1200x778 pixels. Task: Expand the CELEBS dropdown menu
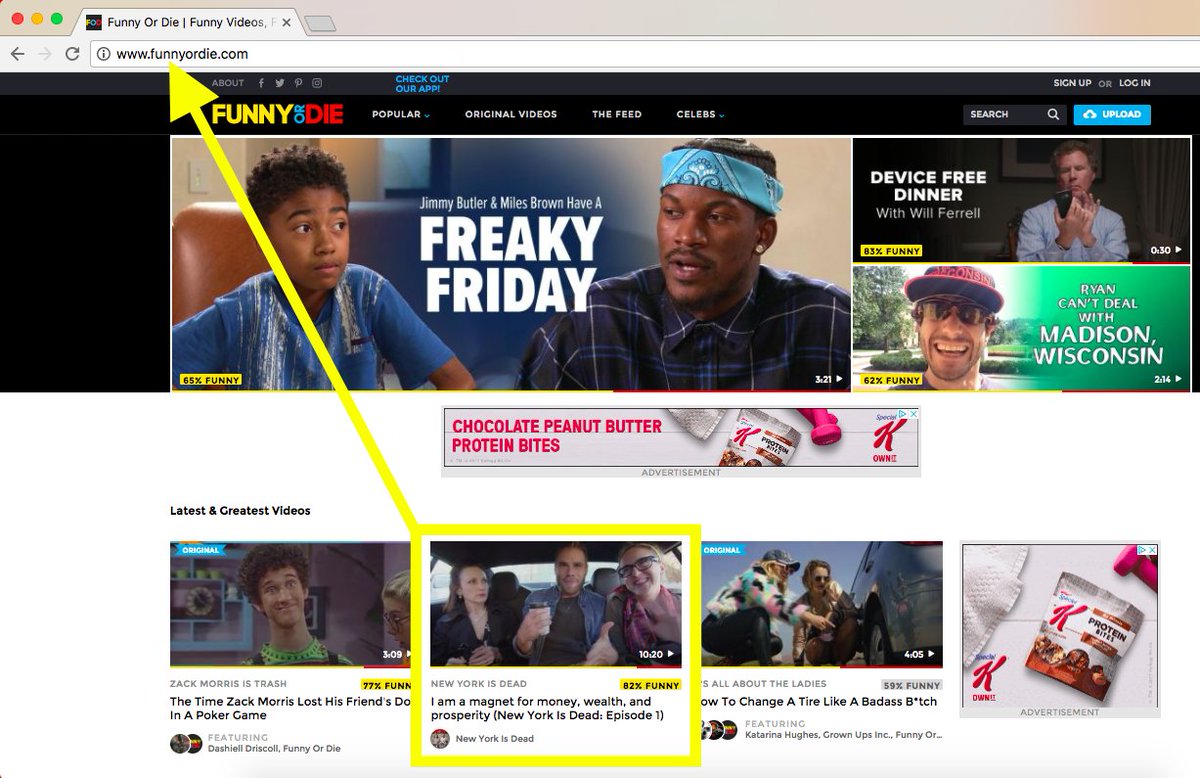(700, 114)
